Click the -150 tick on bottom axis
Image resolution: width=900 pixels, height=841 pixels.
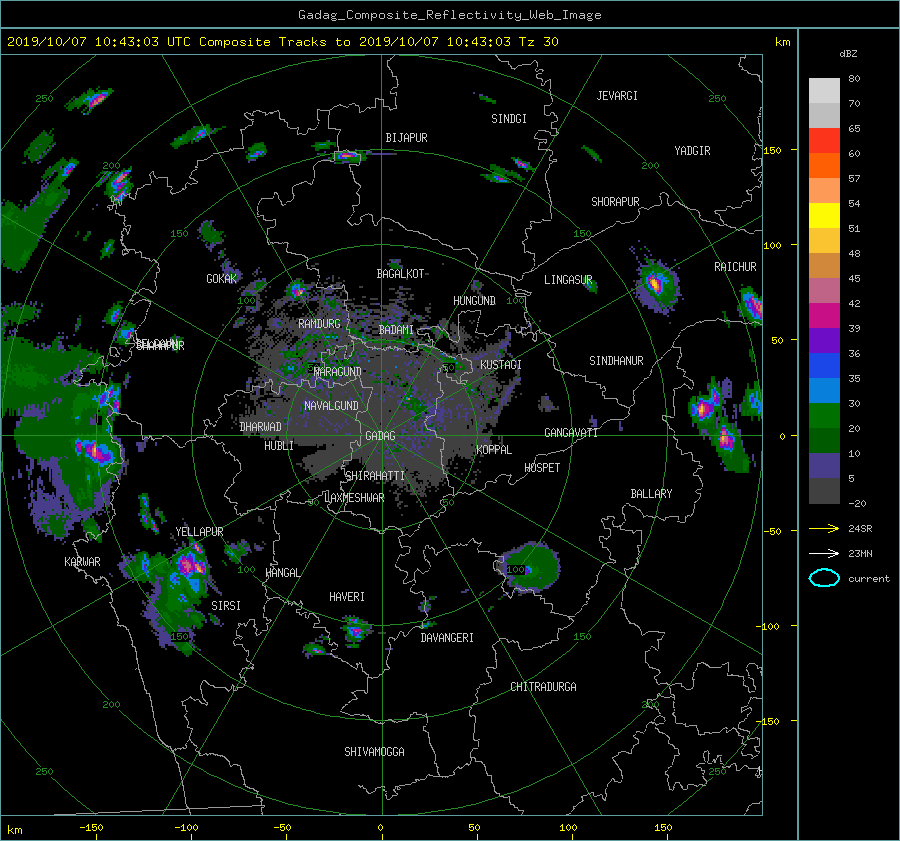(x=91, y=828)
